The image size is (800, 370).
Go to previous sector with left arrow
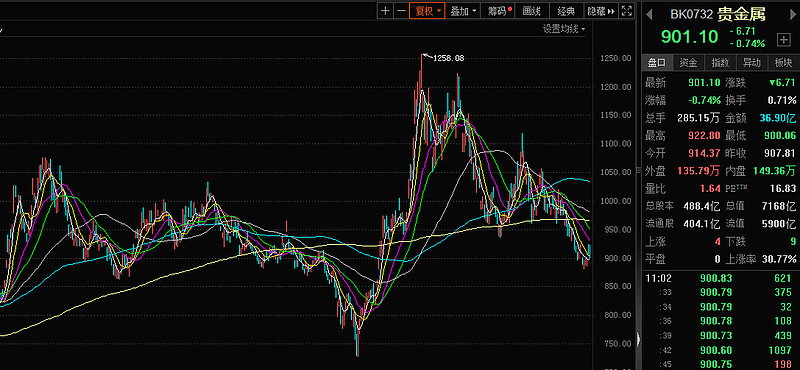click(649, 15)
